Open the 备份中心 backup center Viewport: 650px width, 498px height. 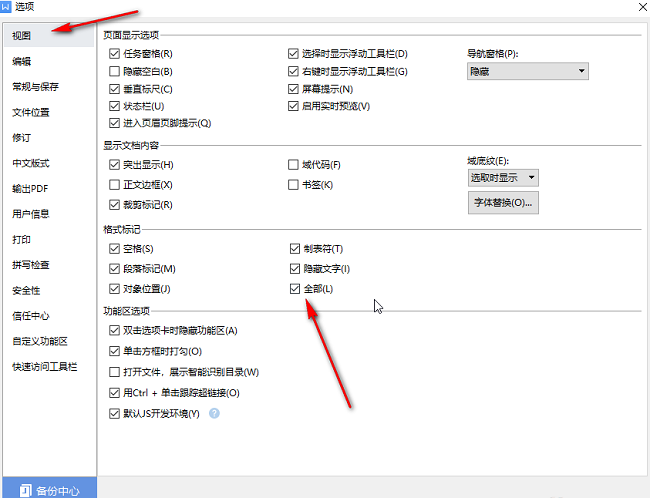tap(48, 490)
